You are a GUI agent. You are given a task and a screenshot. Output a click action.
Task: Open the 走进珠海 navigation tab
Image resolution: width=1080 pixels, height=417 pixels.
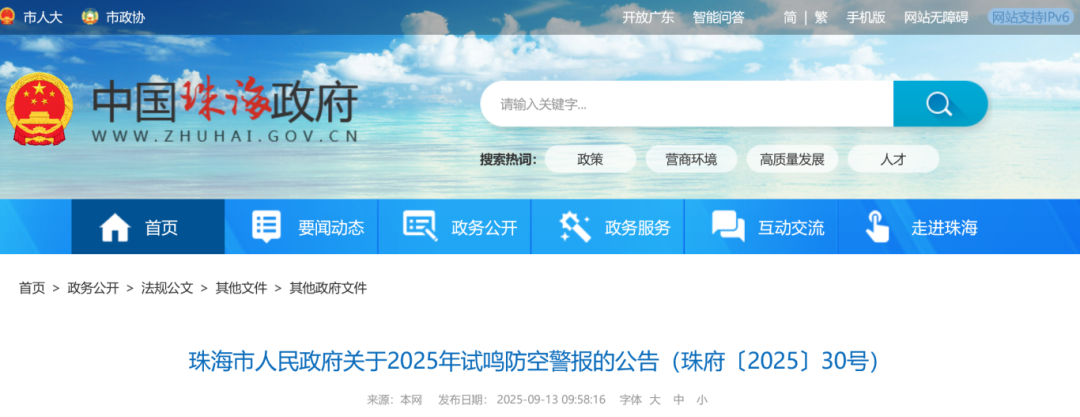[x=914, y=227]
